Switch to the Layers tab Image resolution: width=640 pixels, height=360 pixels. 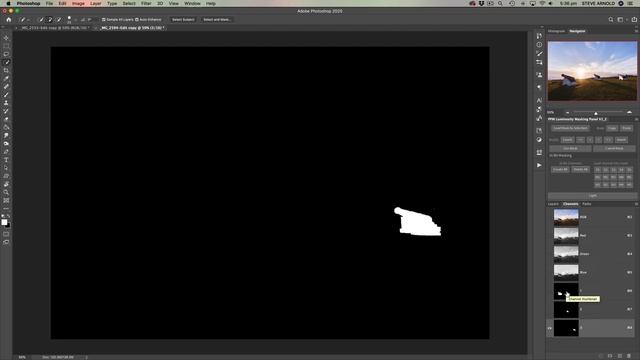pyautogui.click(x=553, y=204)
